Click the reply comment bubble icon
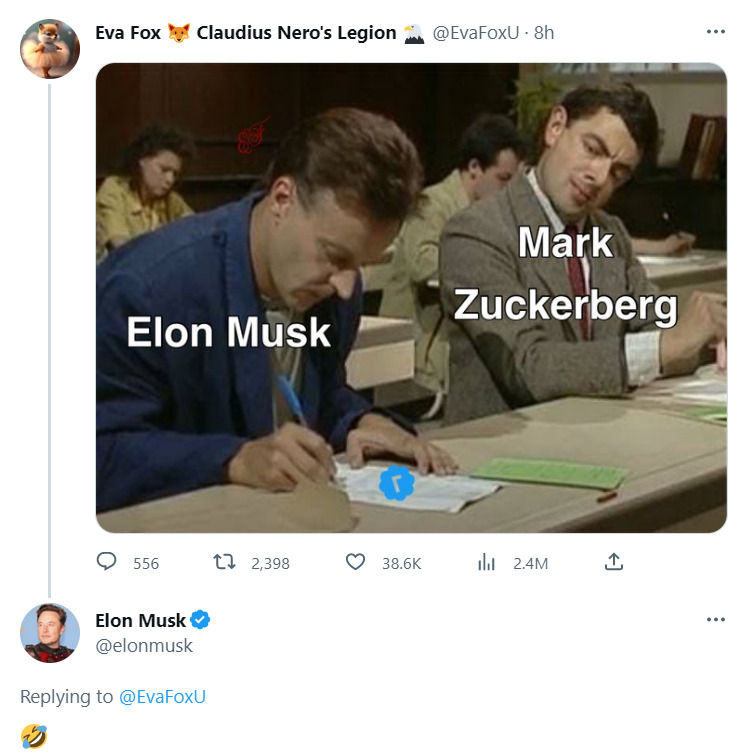 (106, 561)
